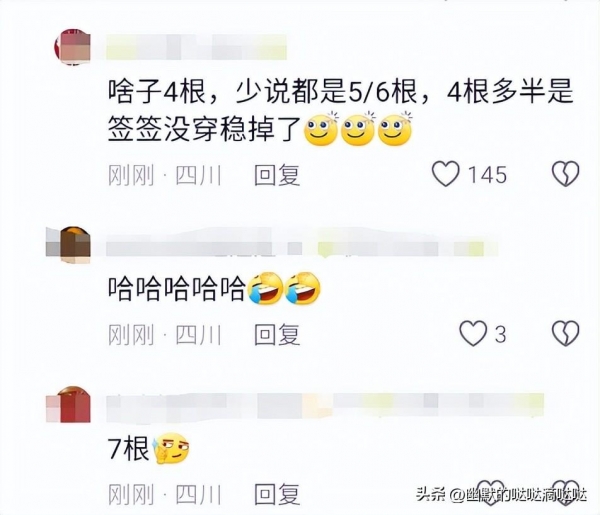This screenshot has width=600, height=515.
Task: Like the 哈哈哈哈哈 comment with 3 likes
Action: tap(473, 334)
